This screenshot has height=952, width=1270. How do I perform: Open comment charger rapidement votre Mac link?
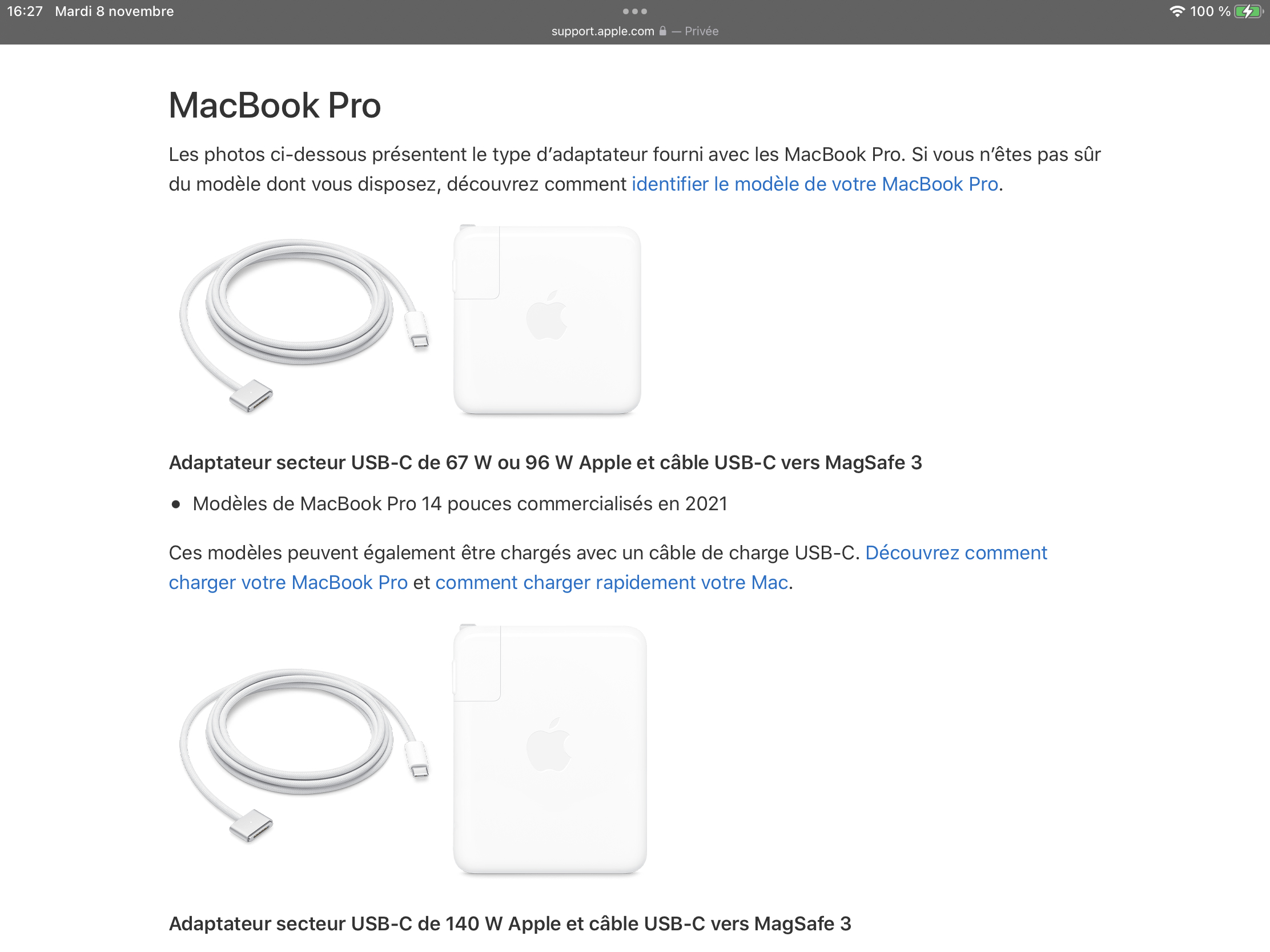[612, 583]
